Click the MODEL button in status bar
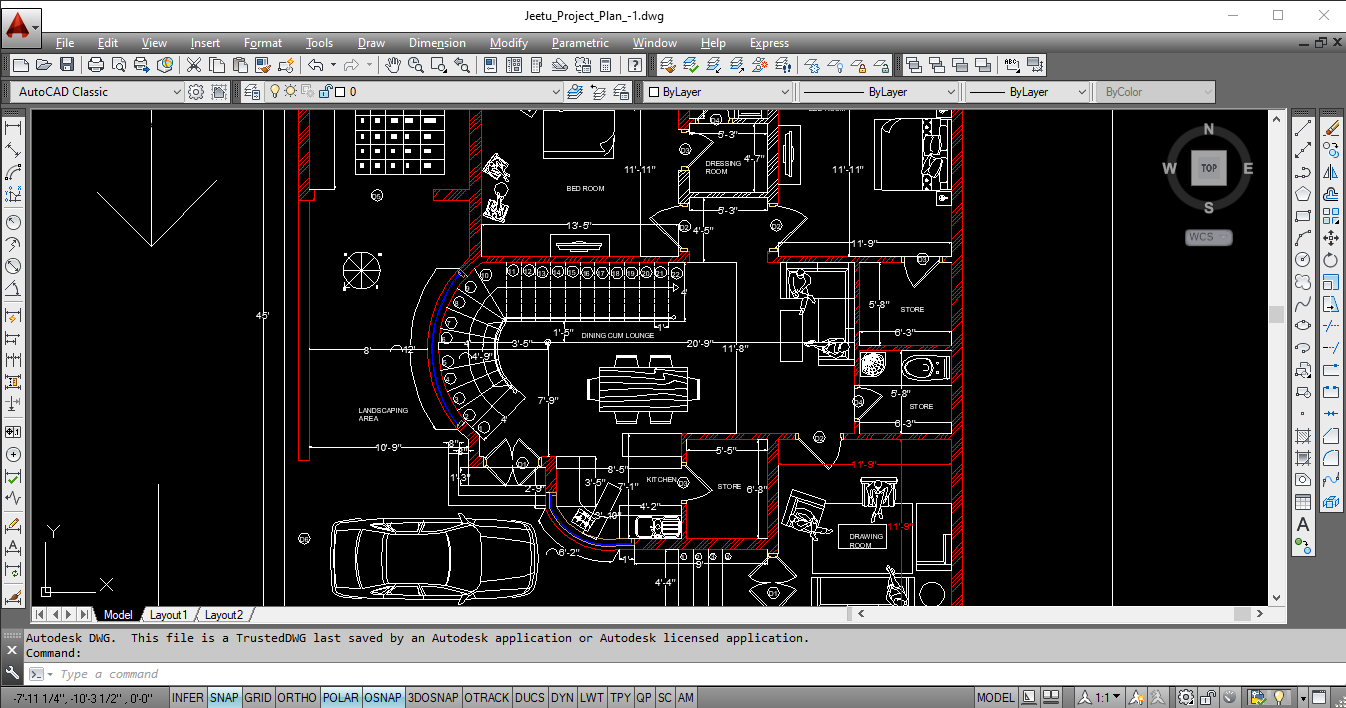The height and width of the screenshot is (708, 1346). tap(995, 698)
